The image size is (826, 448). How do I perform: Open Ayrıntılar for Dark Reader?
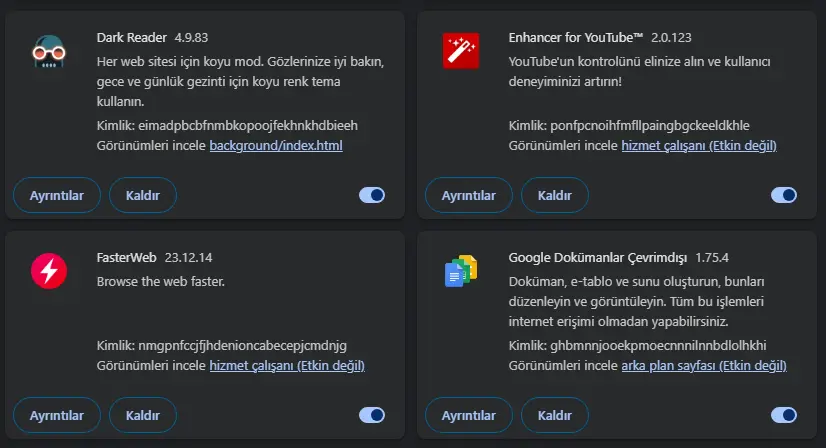click(57, 195)
